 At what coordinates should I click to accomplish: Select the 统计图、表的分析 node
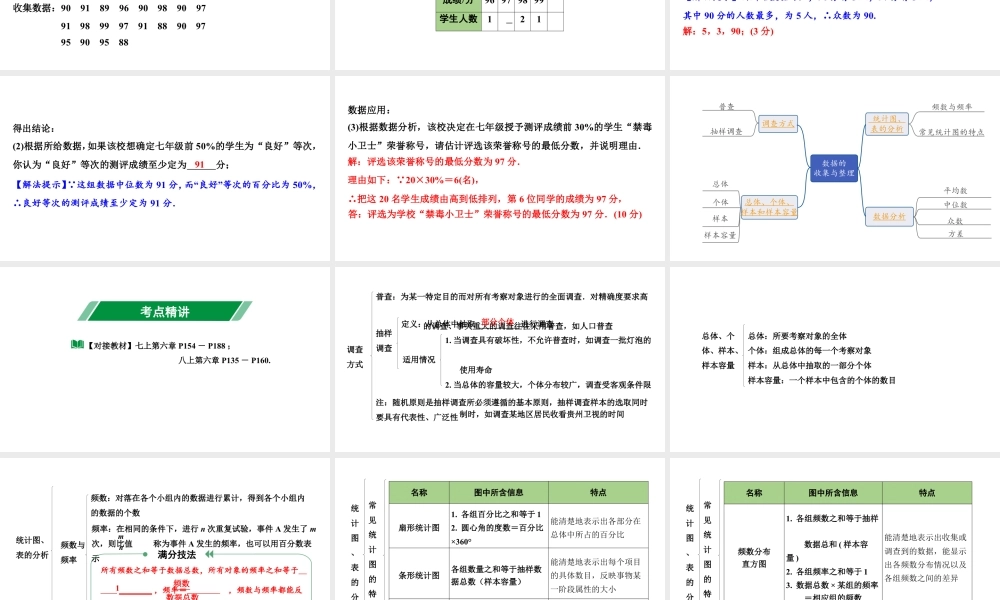click(x=888, y=123)
